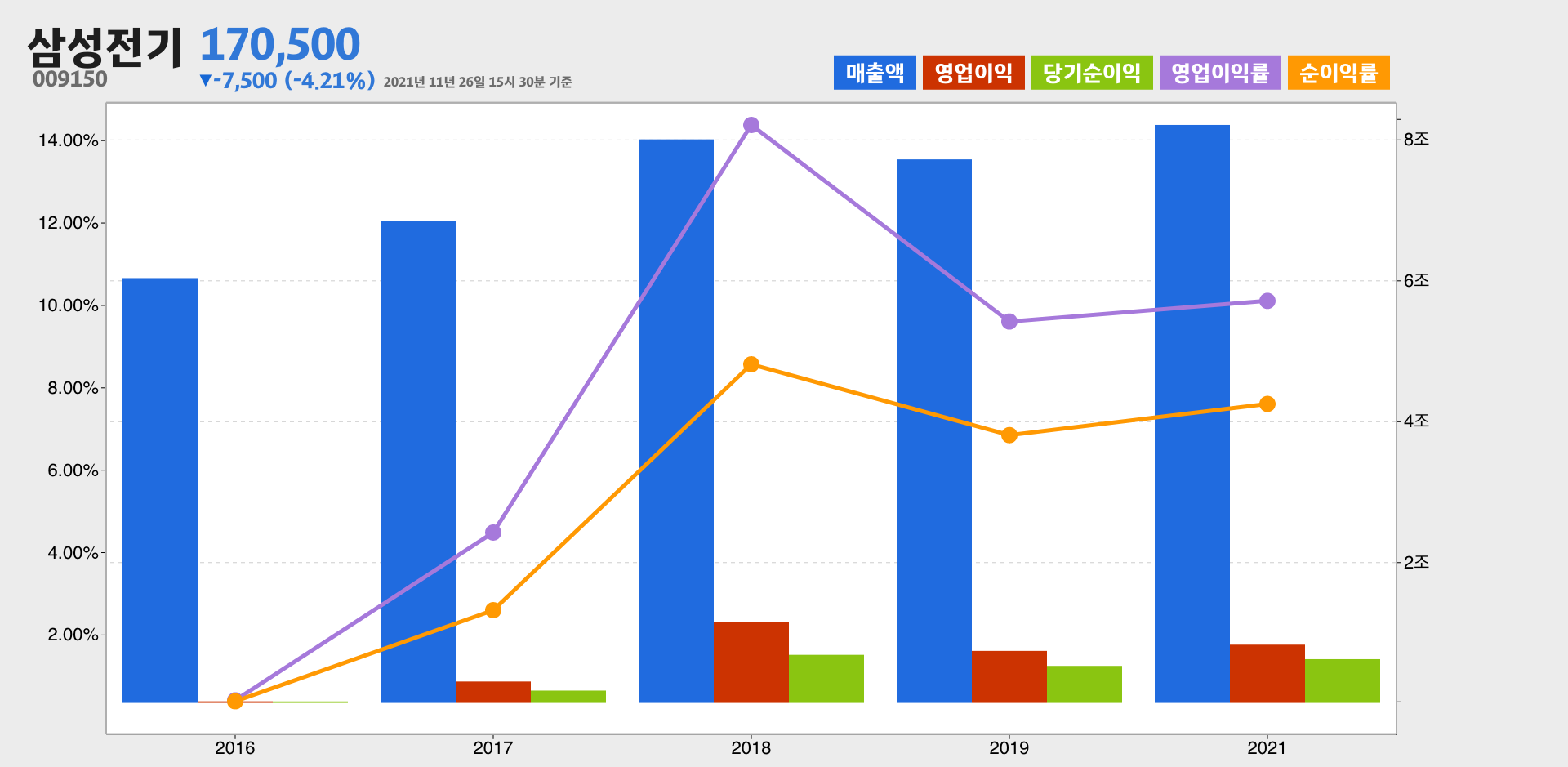
Task: Click the 4.00% left axis label
Action: coord(73,553)
